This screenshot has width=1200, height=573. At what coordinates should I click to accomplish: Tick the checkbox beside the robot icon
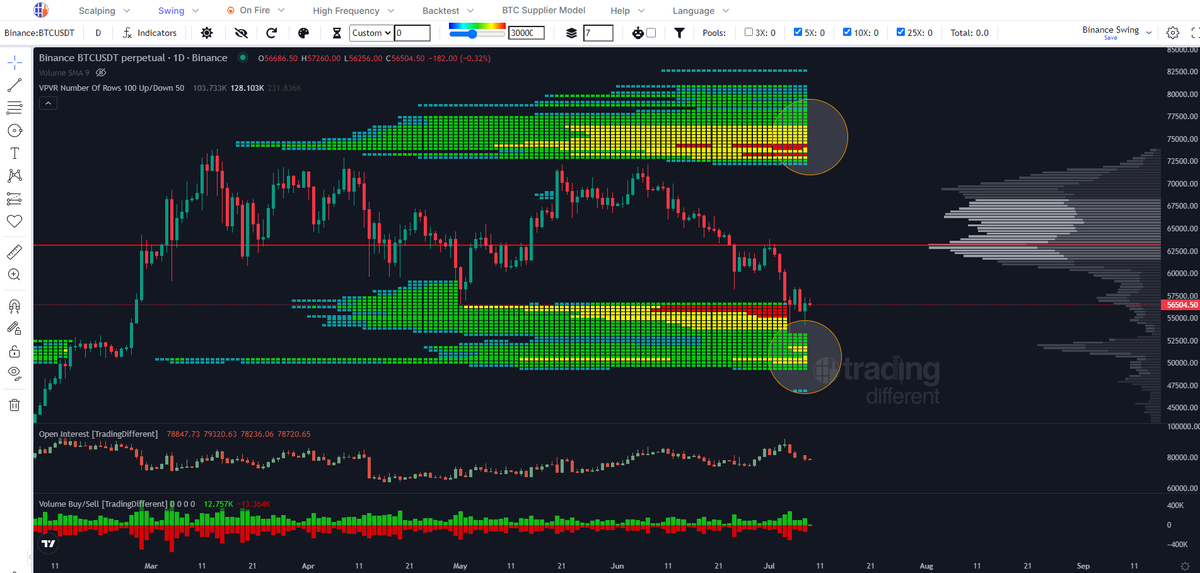(x=652, y=33)
